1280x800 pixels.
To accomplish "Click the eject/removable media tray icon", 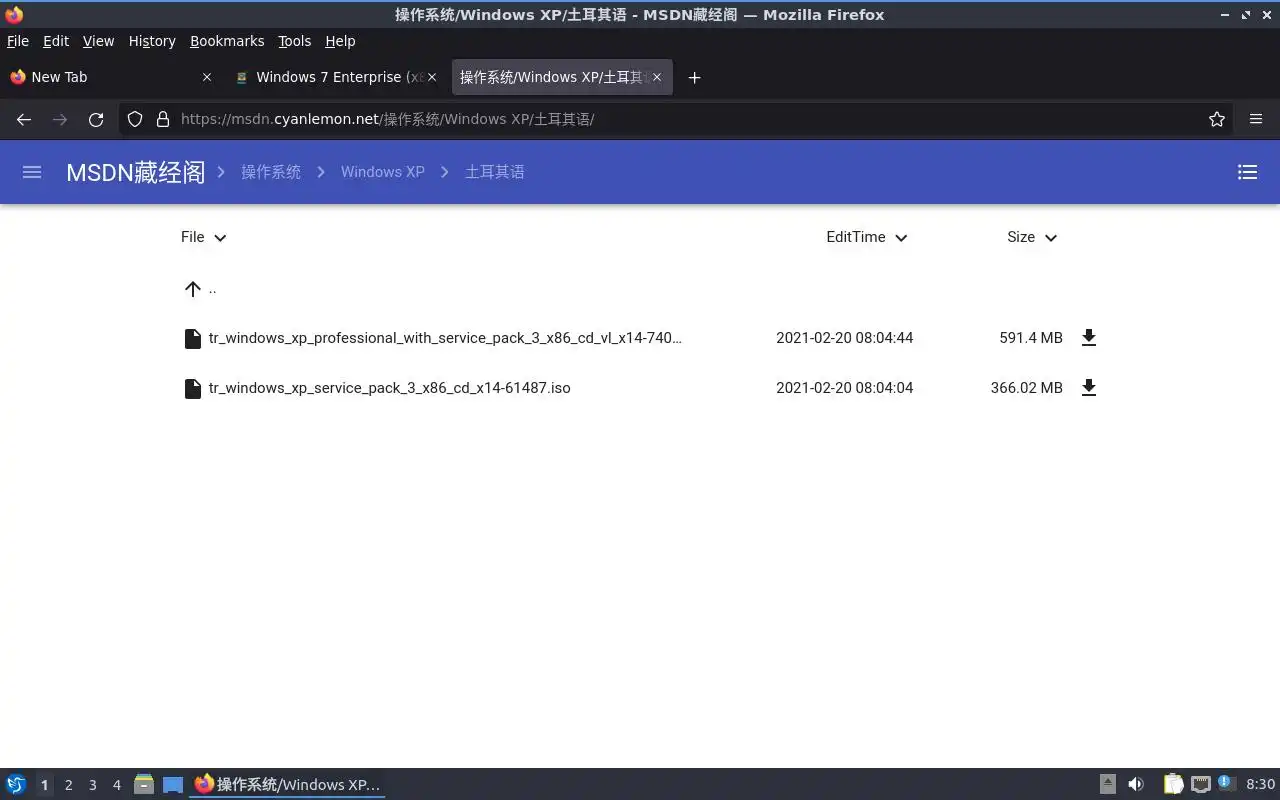I will pos(1108,784).
